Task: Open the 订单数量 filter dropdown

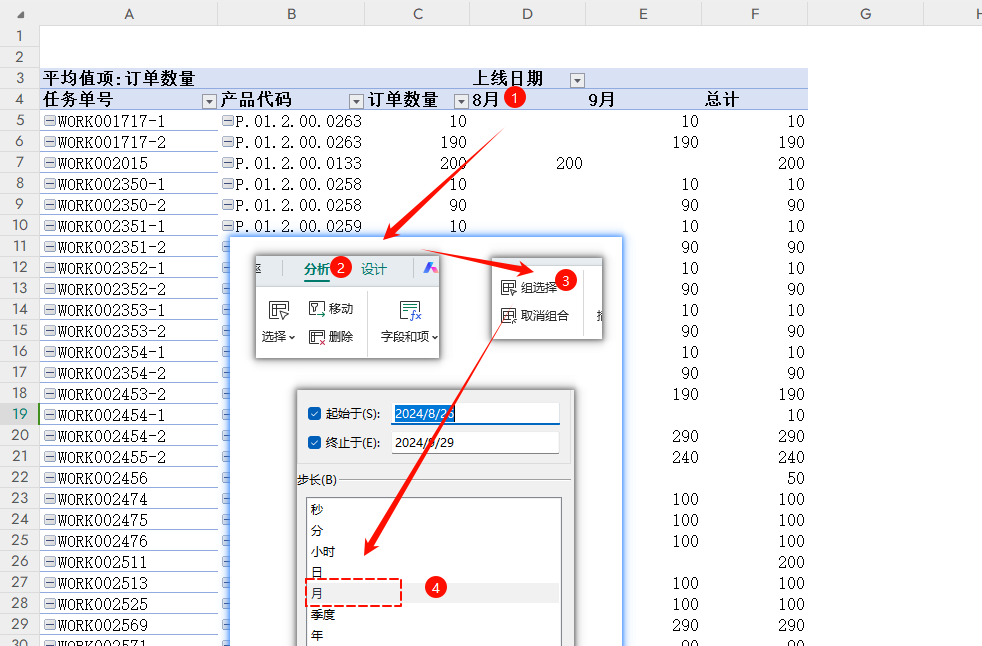Action: tap(461, 102)
